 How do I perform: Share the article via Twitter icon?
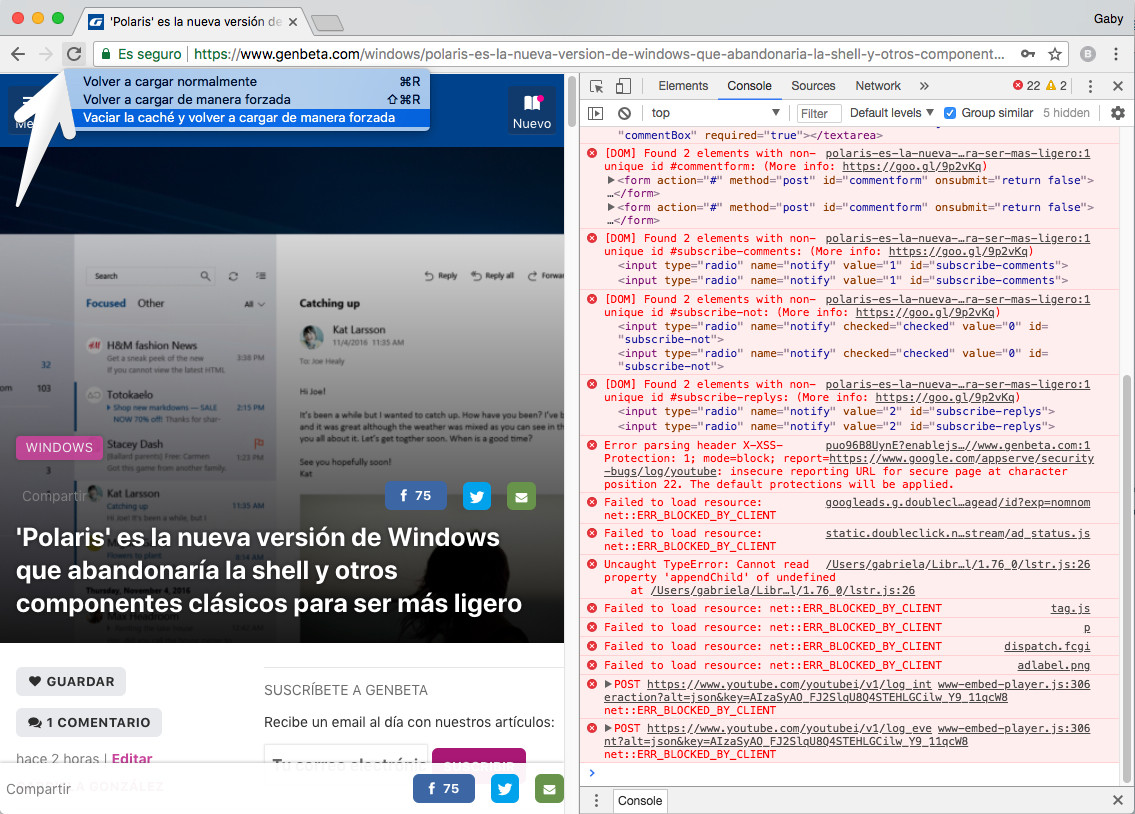477,496
